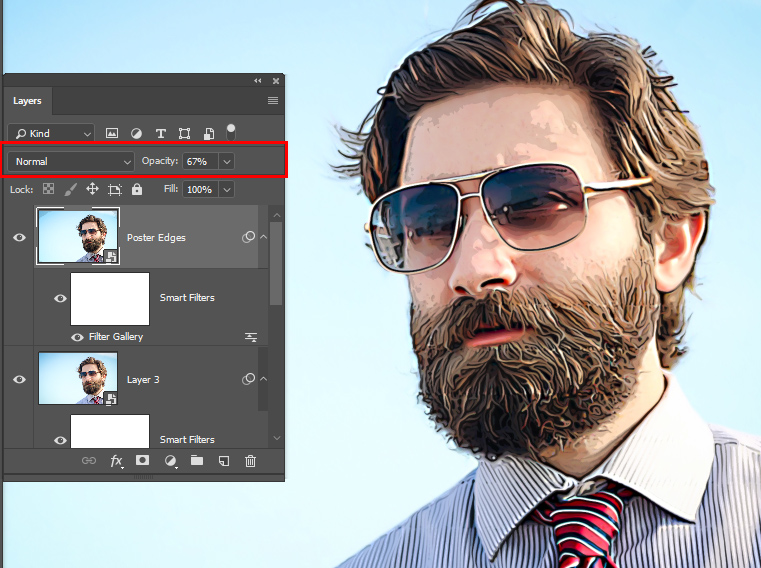Create a new layer

tap(224, 461)
